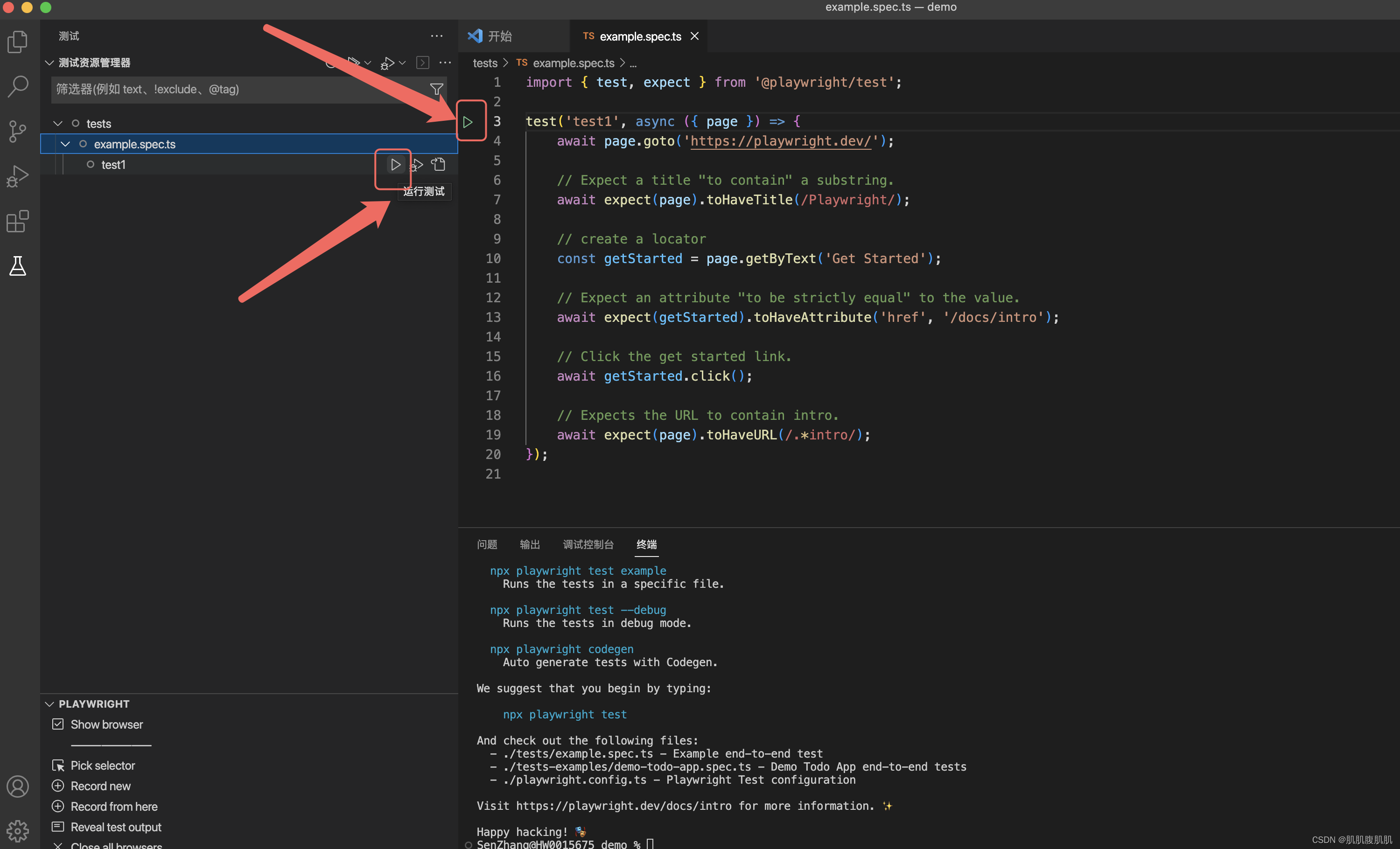The height and width of the screenshot is (849, 1400).
Task: Collapse the tests folder node
Action: [x=58, y=123]
